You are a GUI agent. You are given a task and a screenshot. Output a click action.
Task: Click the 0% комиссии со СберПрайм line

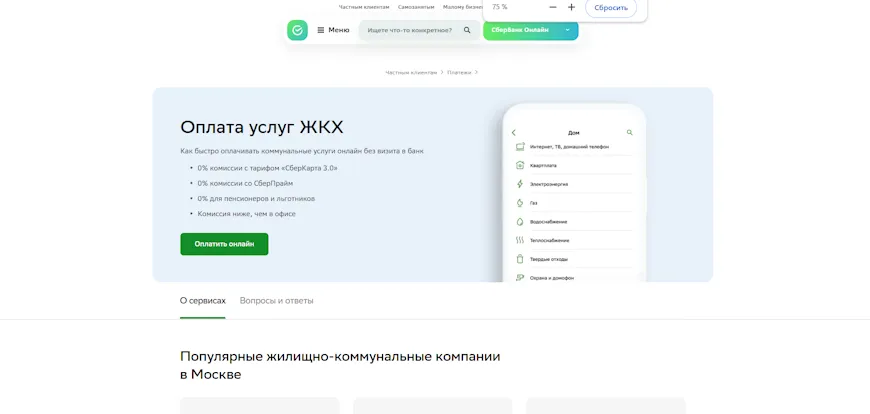pyautogui.click(x=245, y=183)
